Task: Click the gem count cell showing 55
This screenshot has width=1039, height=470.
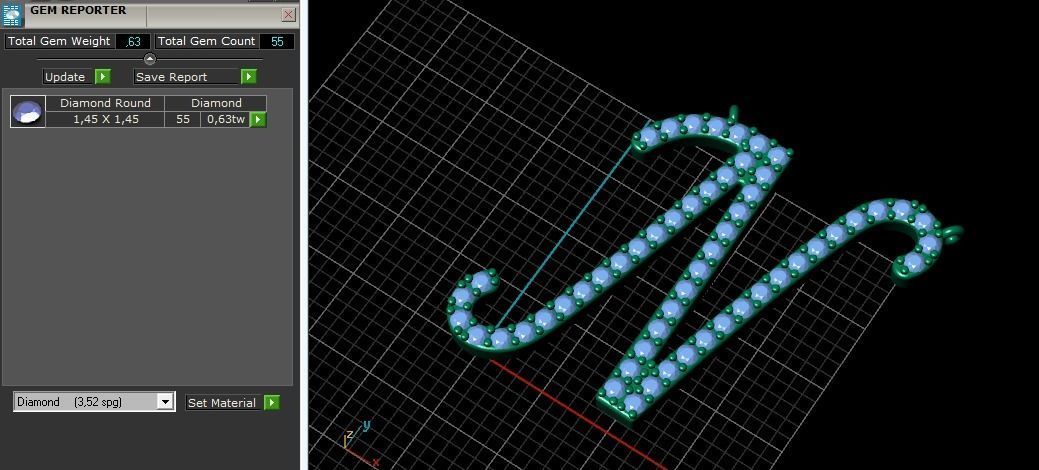Action: coord(183,119)
